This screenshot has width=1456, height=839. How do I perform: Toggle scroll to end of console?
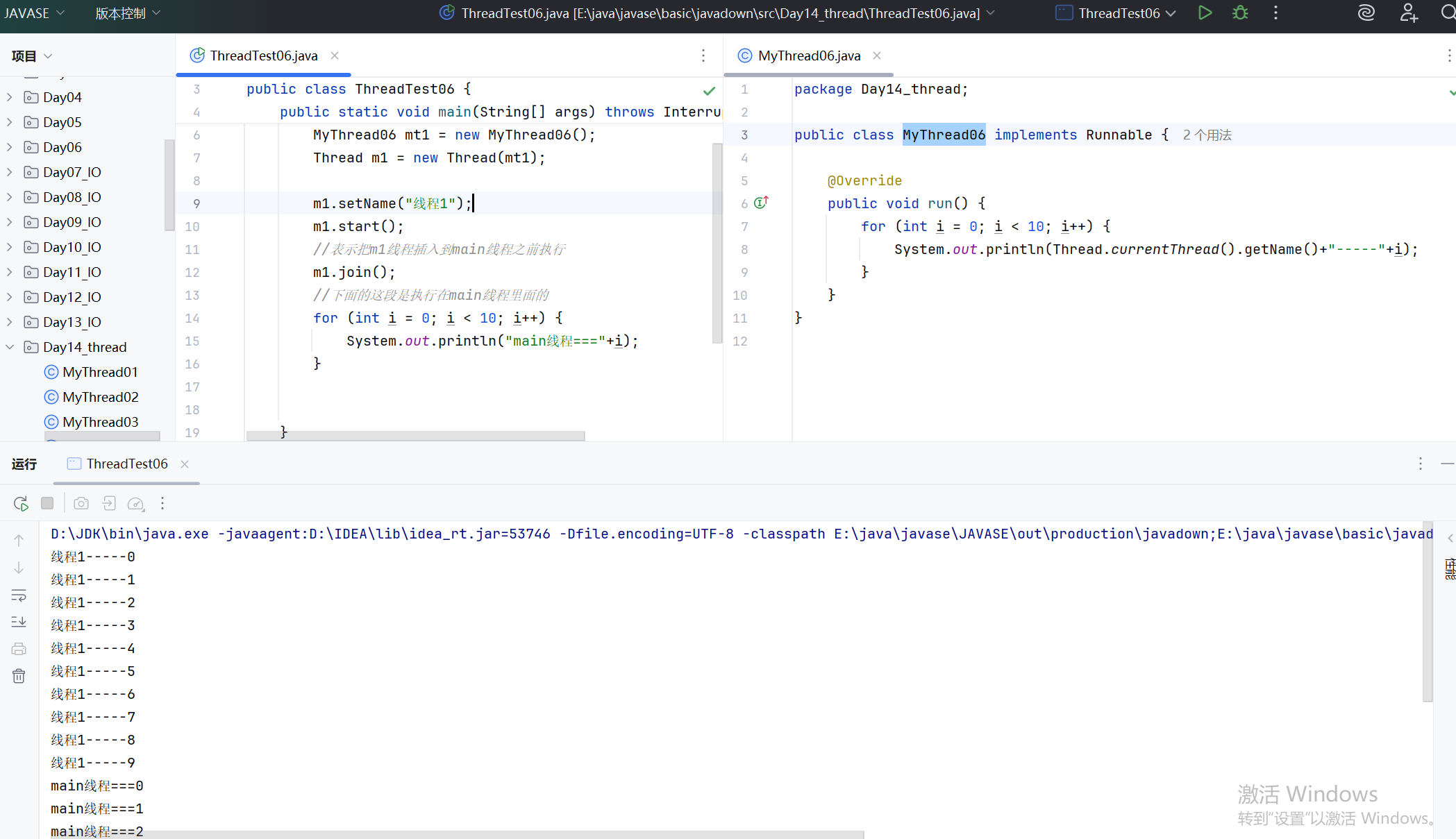click(x=19, y=622)
